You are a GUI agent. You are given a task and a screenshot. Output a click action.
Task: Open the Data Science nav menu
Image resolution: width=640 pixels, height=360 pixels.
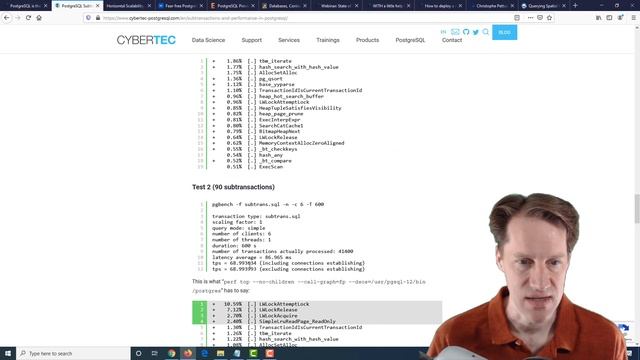coord(208,40)
